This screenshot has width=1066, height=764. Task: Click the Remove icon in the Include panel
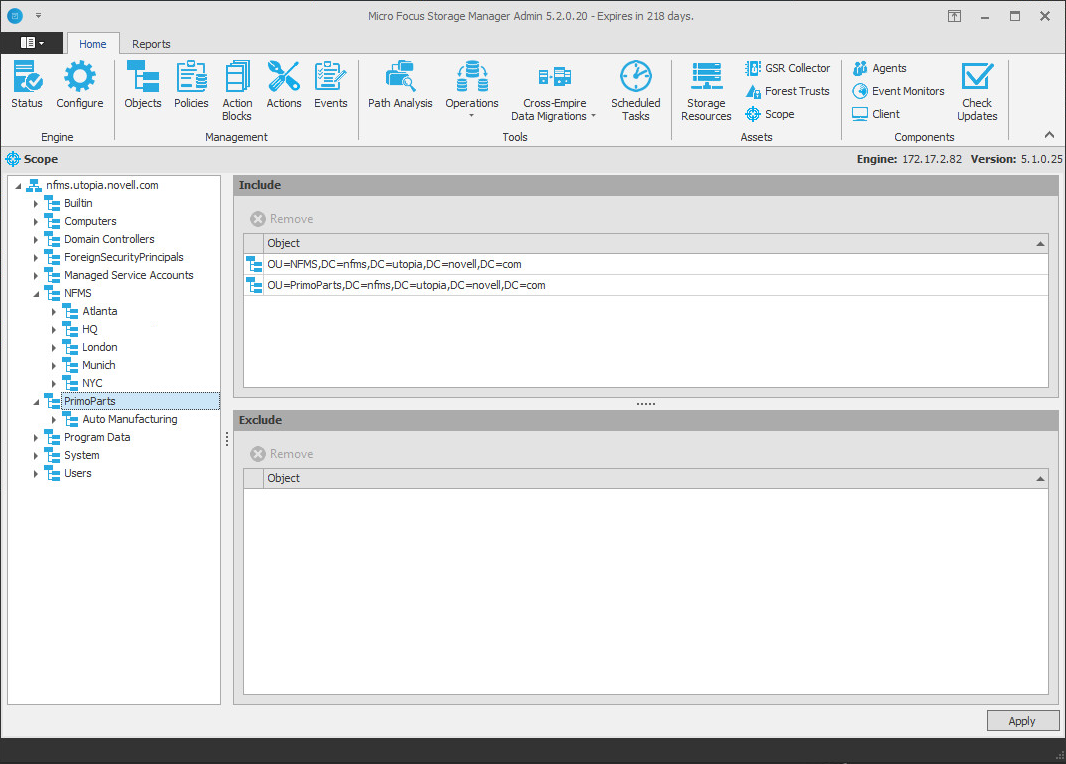(258, 219)
